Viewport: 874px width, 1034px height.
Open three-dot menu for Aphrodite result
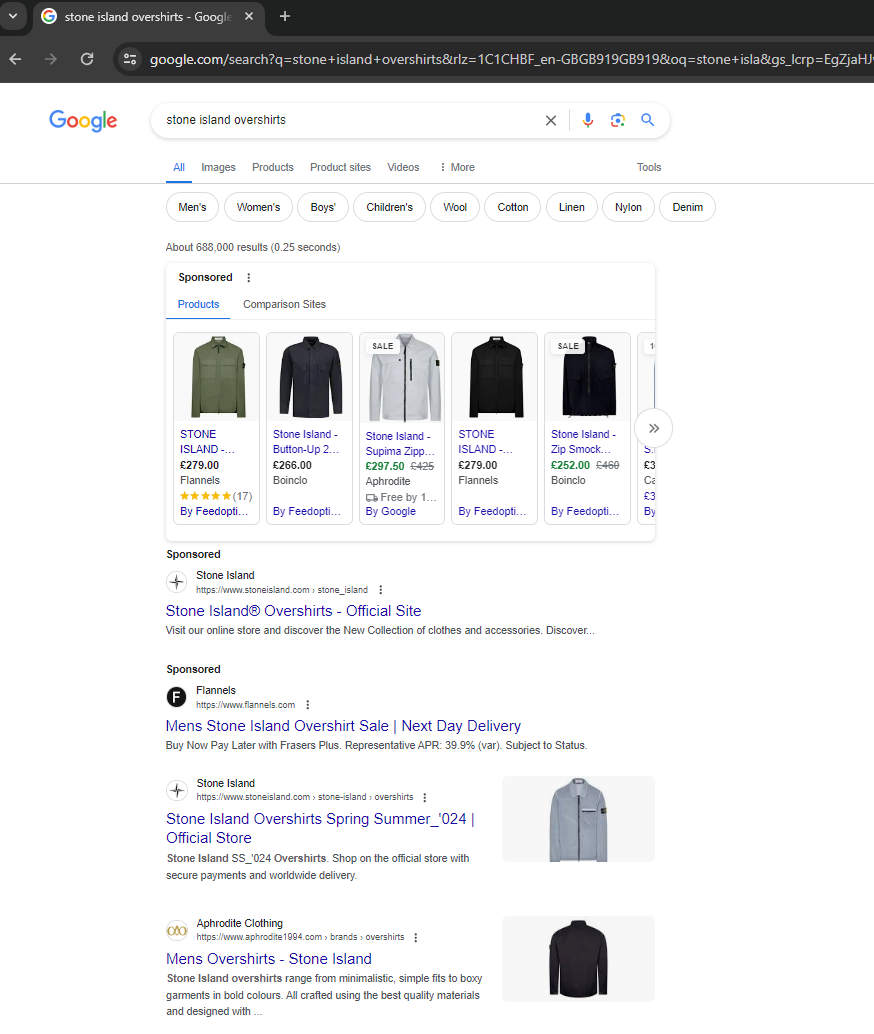[416, 938]
